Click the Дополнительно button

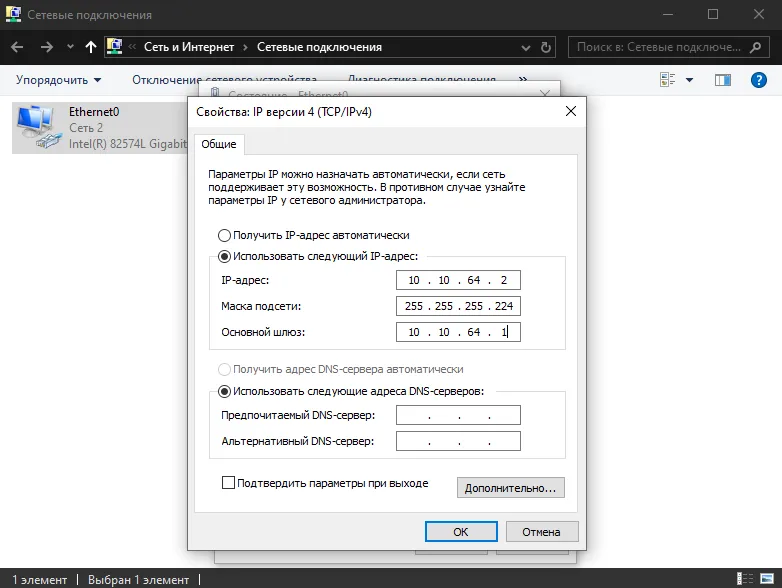click(x=511, y=488)
